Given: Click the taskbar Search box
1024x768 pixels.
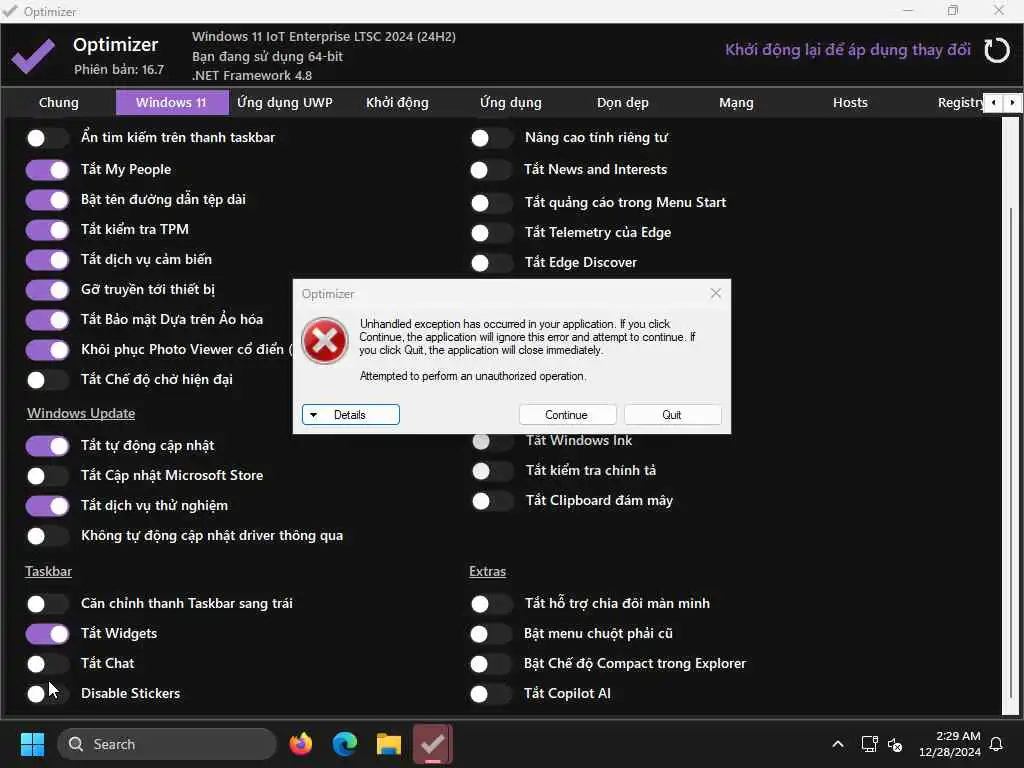Looking at the screenshot, I should click(167, 744).
